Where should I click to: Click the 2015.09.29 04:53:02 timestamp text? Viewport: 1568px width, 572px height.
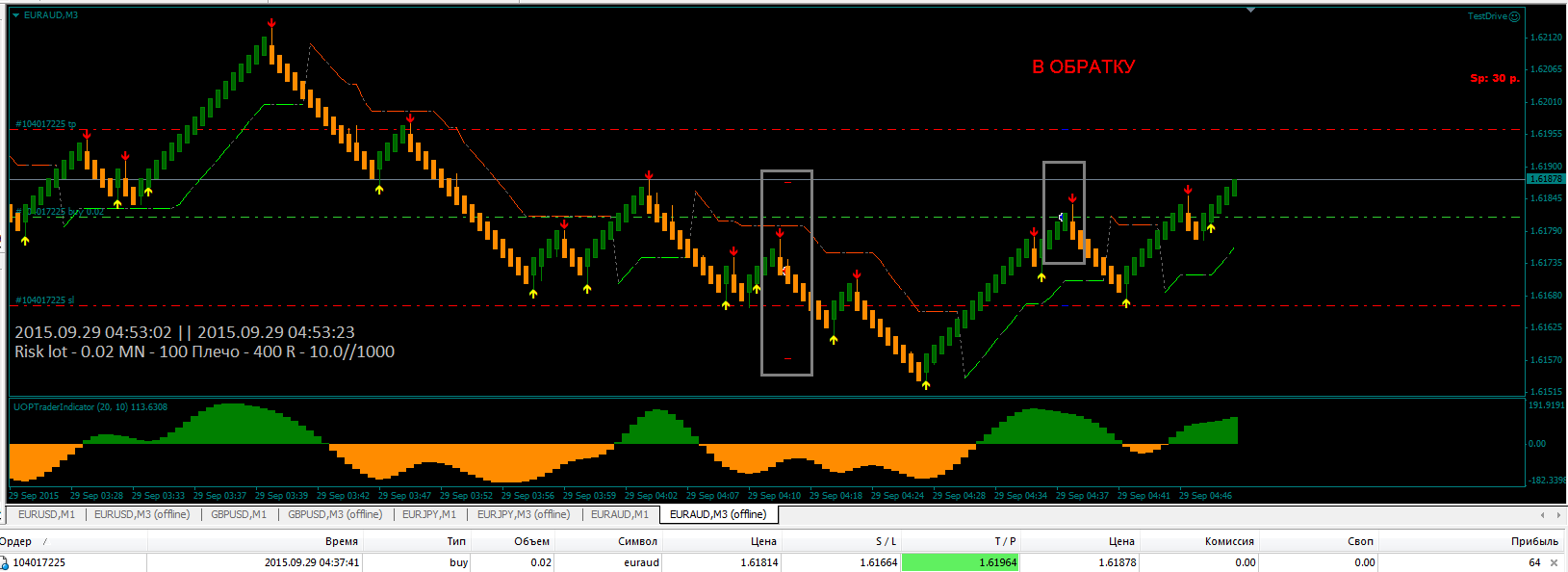coord(93,332)
